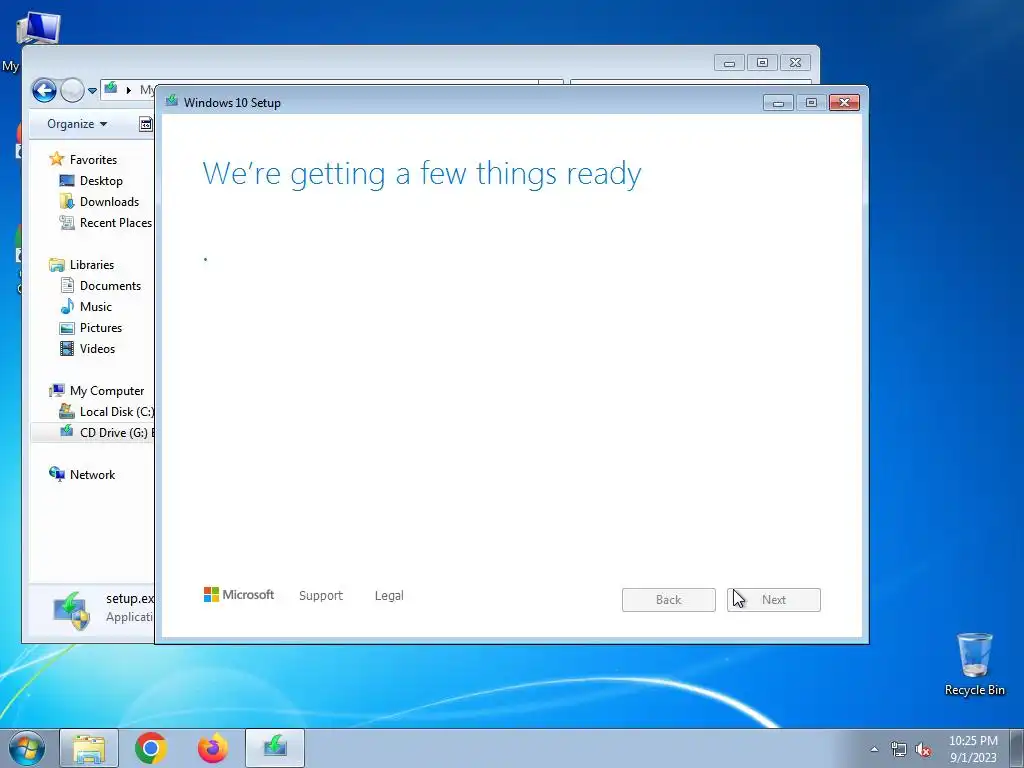Select Network in the navigation pane
Viewport: 1024px width, 768px height.
coord(92,475)
